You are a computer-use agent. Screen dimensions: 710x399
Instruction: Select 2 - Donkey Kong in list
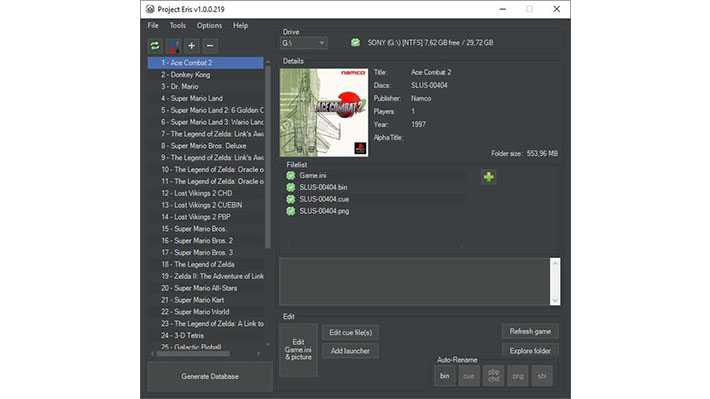(206, 75)
